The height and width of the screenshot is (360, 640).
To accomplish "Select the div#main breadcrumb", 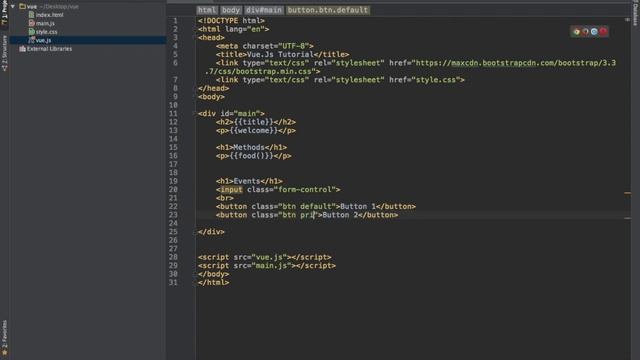I will click(x=264, y=10).
